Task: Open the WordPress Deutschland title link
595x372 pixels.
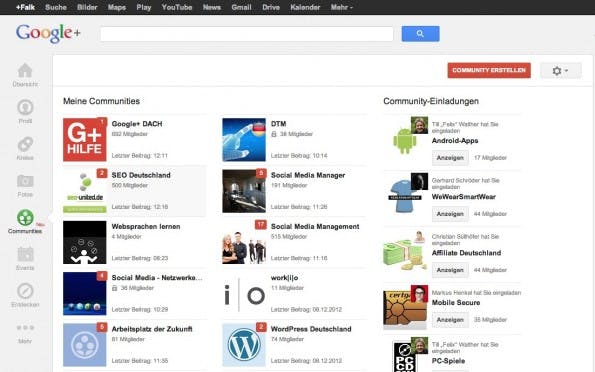Action: pyautogui.click(x=311, y=329)
